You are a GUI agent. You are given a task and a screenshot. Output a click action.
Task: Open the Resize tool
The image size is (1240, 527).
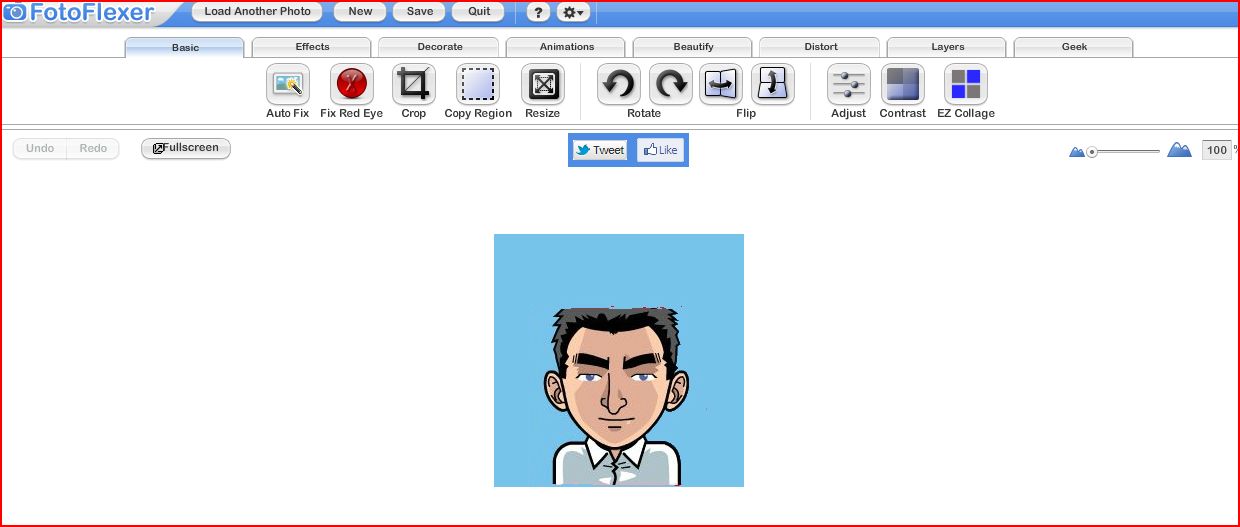[x=543, y=85]
